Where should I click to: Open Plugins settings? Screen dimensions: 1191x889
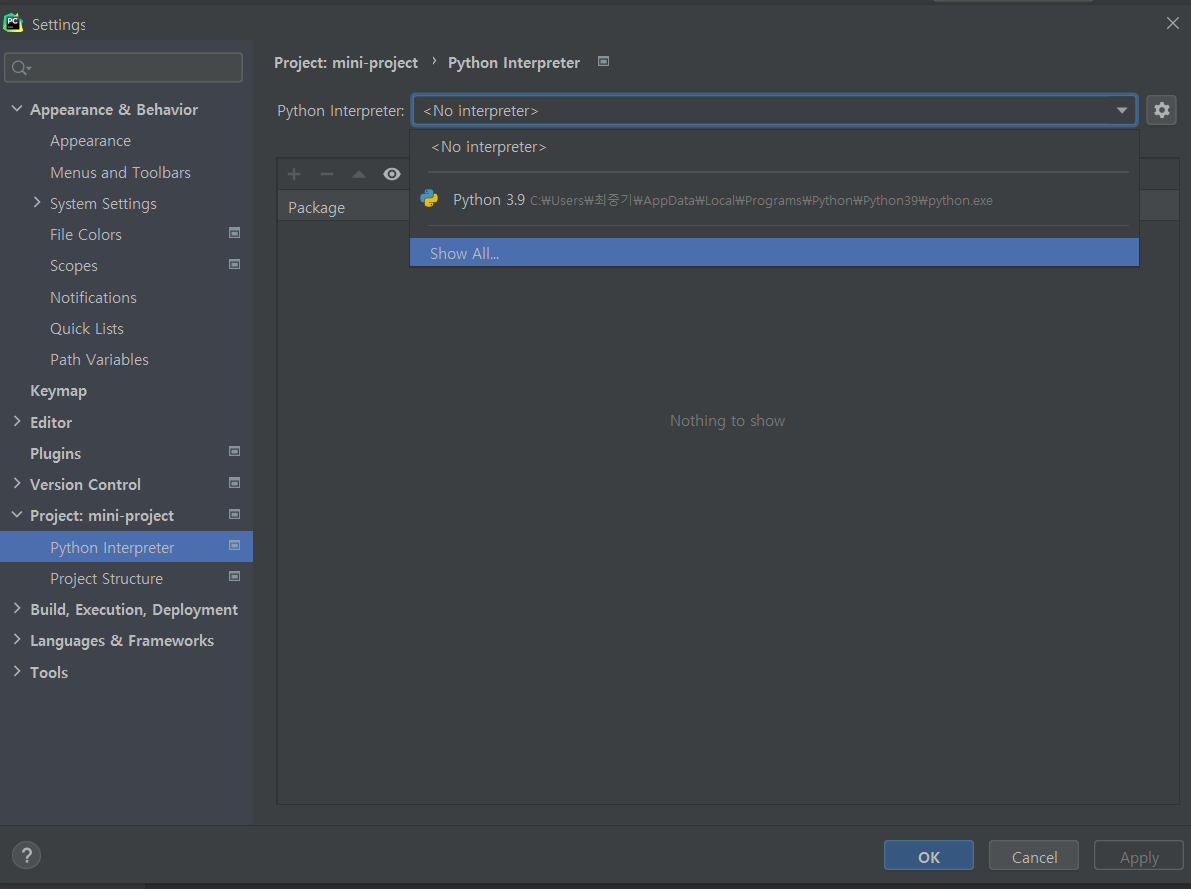coord(55,454)
